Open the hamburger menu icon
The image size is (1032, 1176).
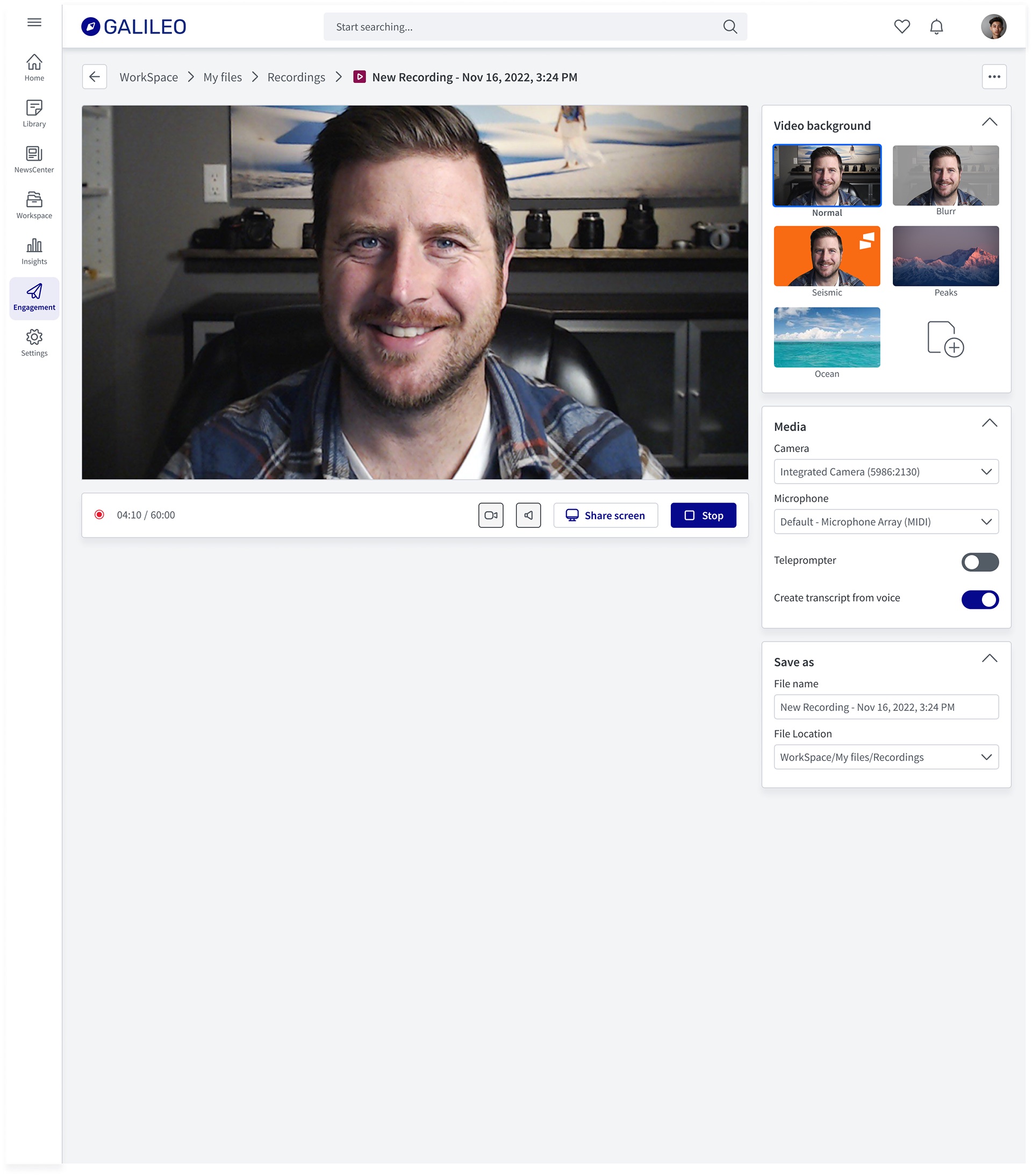(x=34, y=23)
